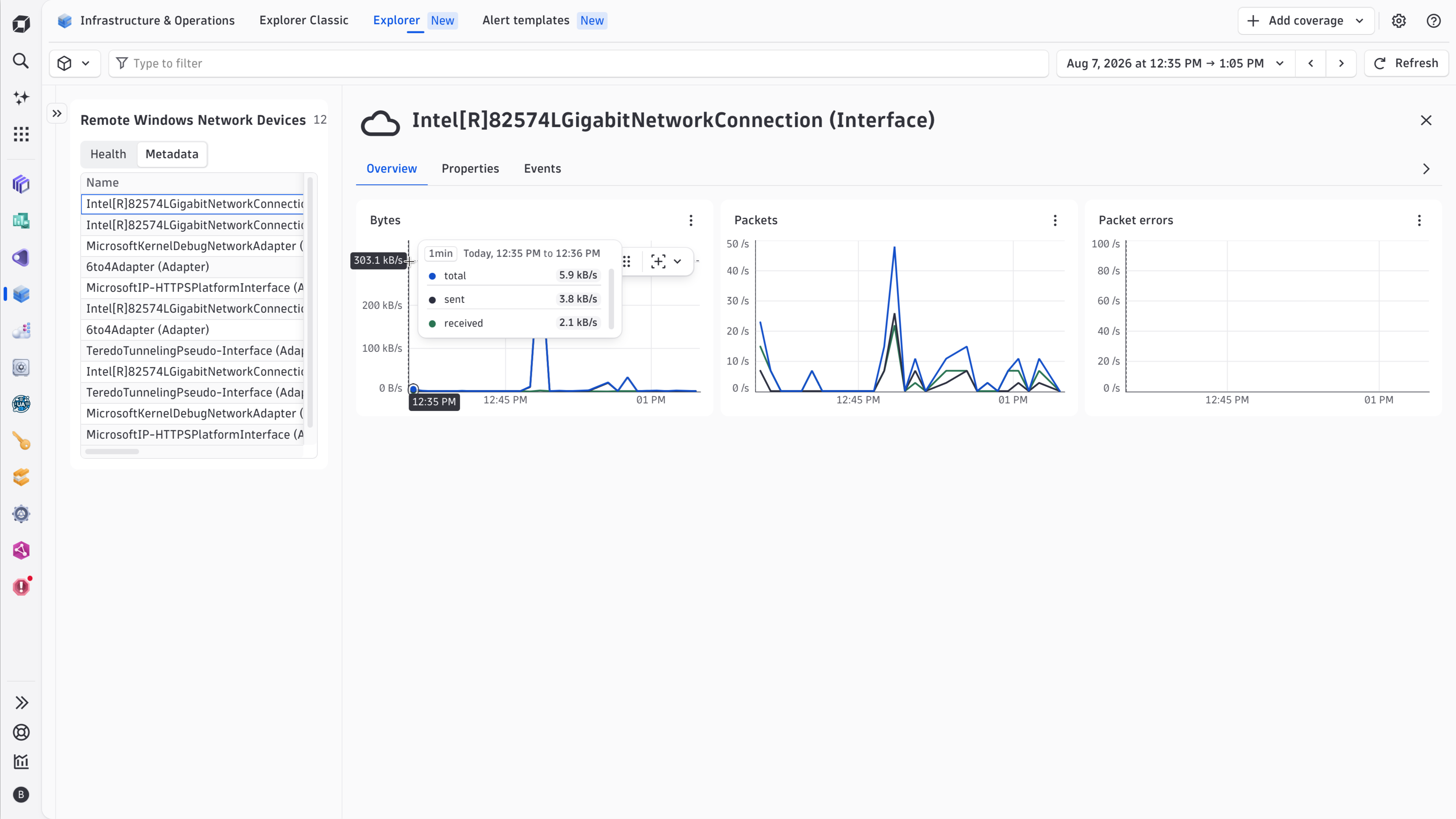Viewport: 1456px width, 819px height.
Task: Open the clouds app icon in the sidebar
Action: (x=21, y=331)
